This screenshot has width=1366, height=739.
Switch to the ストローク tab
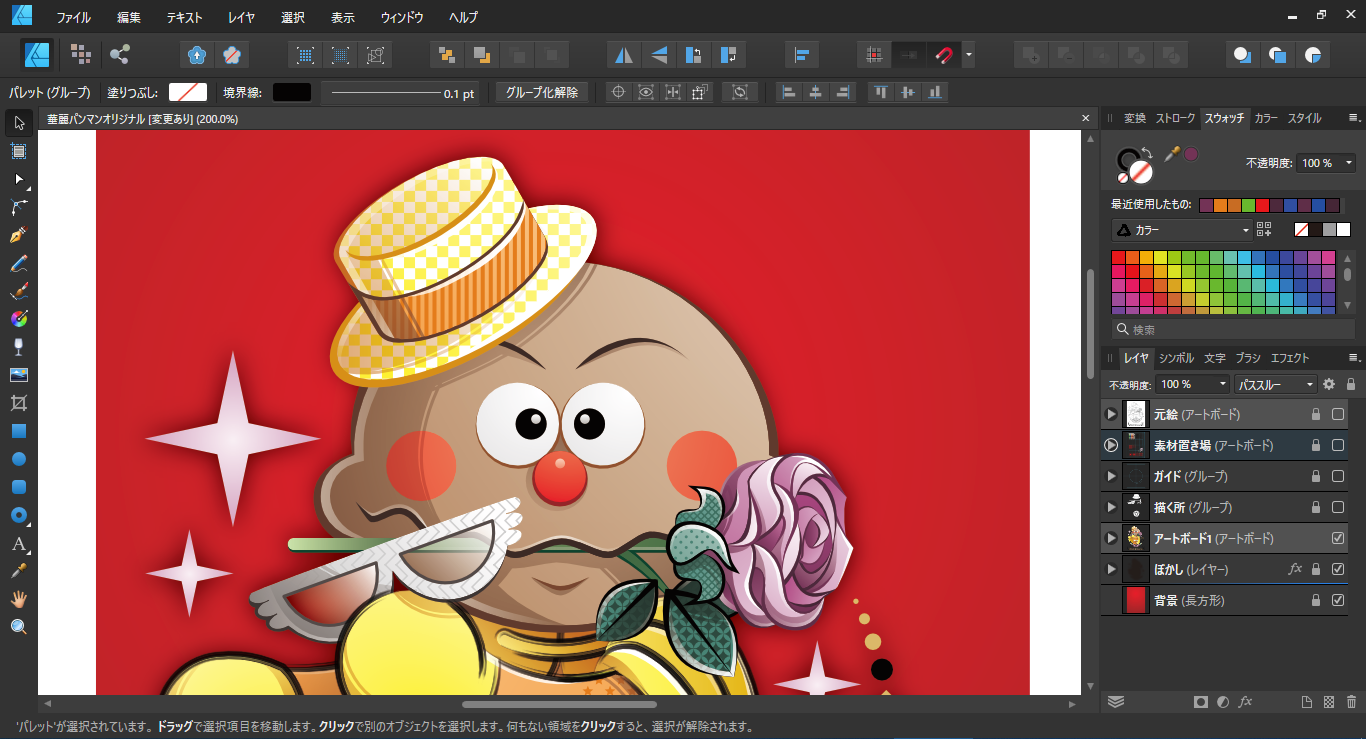pyautogui.click(x=1175, y=118)
